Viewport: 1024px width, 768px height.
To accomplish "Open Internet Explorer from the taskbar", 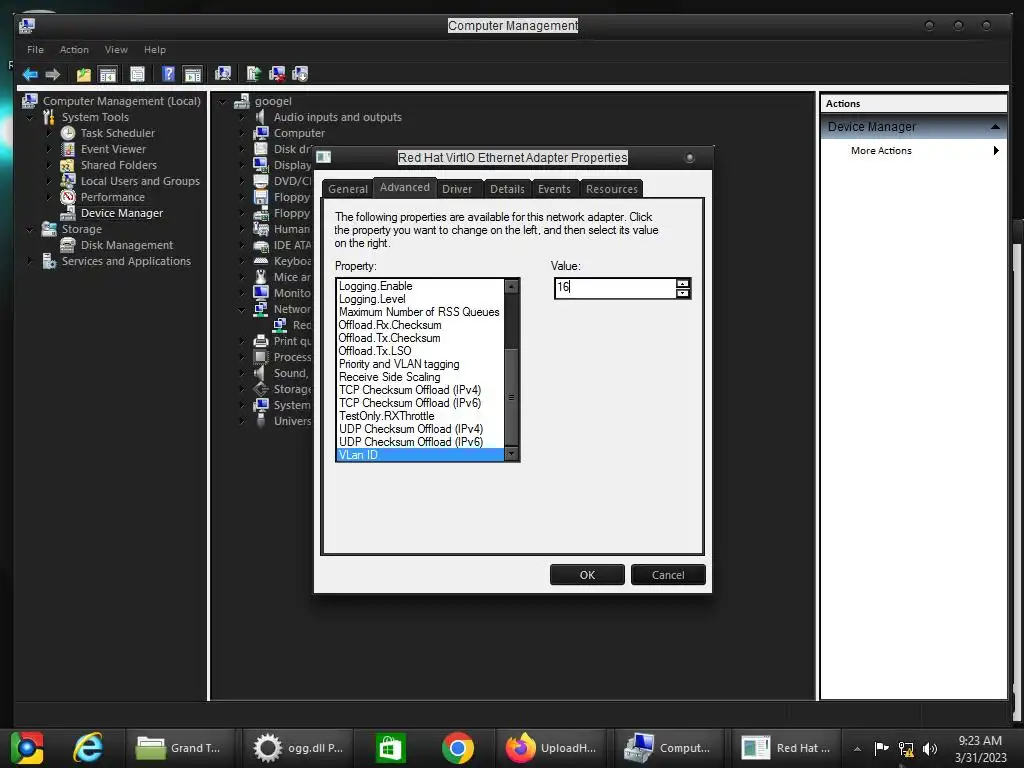I will pyautogui.click(x=88, y=747).
